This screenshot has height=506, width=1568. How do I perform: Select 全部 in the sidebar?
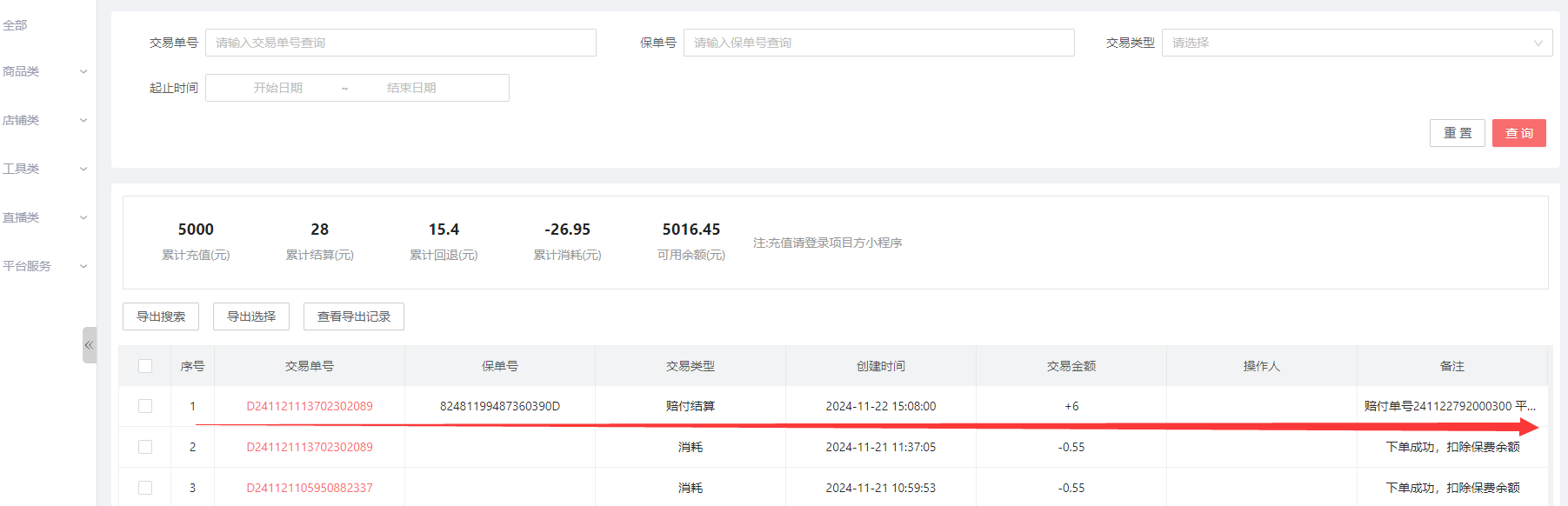click(x=16, y=25)
